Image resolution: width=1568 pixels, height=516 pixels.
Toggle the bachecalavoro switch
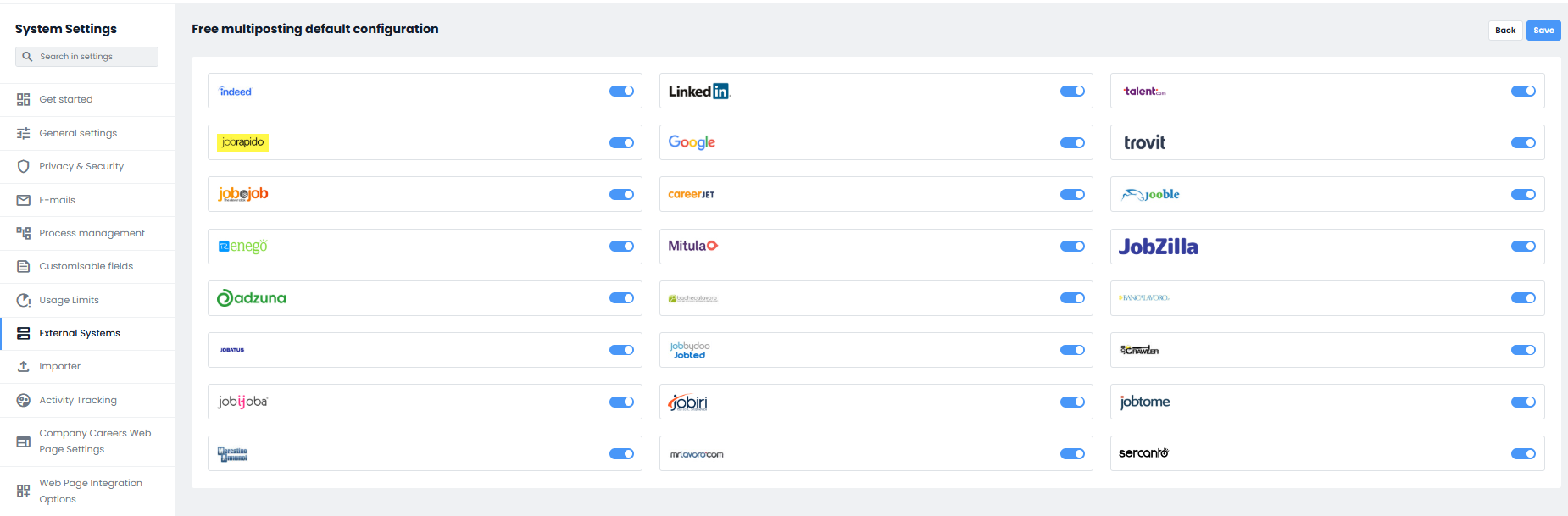tap(1072, 298)
